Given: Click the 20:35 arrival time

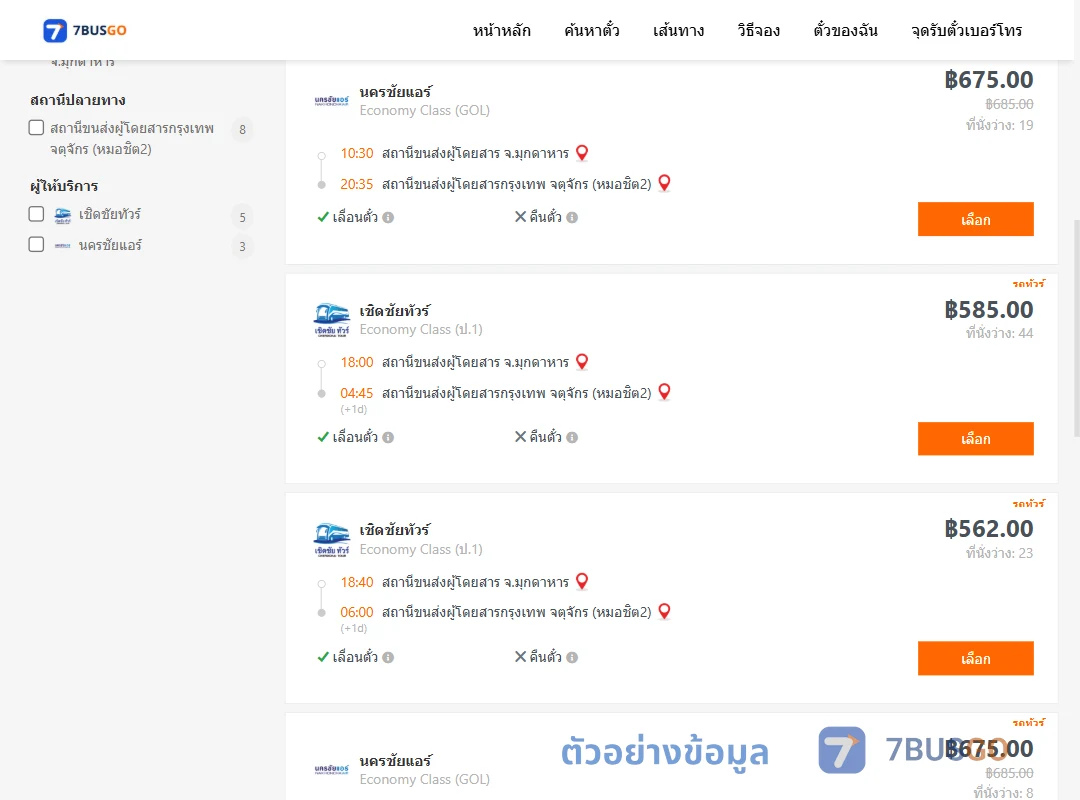Looking at the screenshot, I should tap(357, 184).
